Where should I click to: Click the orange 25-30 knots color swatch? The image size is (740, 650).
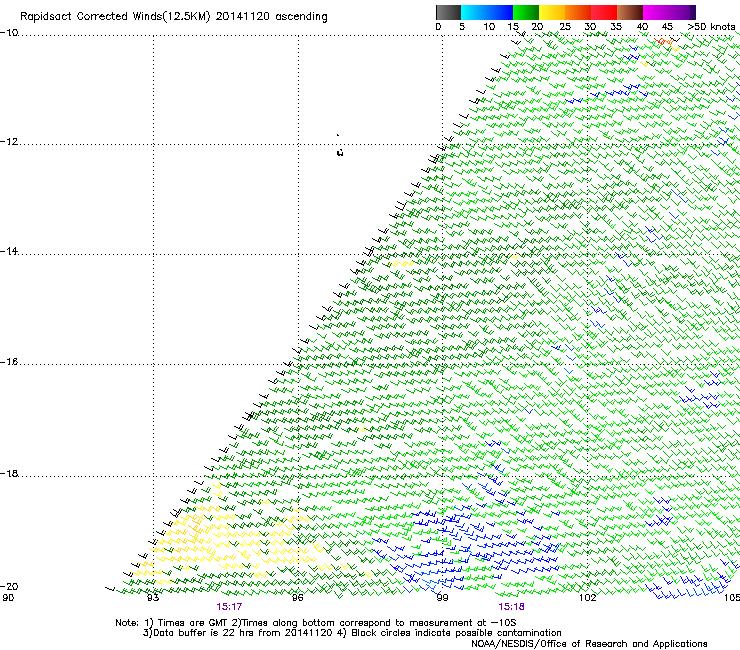click(578, 12)
